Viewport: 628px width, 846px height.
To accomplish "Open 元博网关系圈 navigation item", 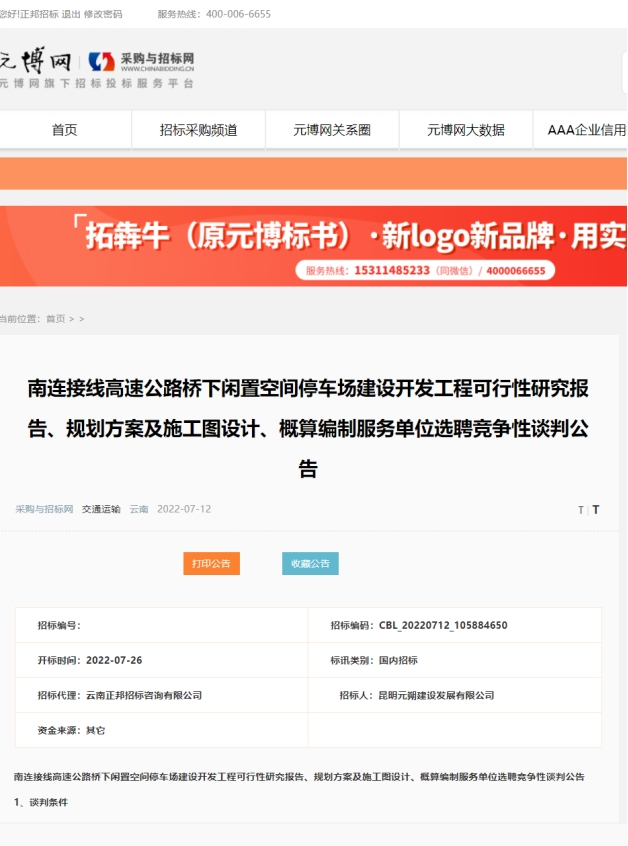I will [332, 130].
